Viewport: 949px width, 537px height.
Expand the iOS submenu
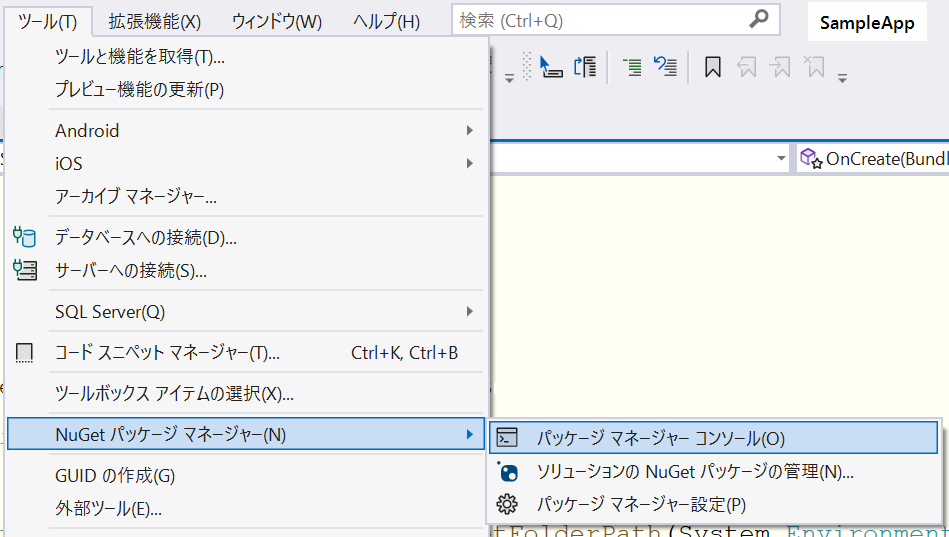(x=245, y=163)
